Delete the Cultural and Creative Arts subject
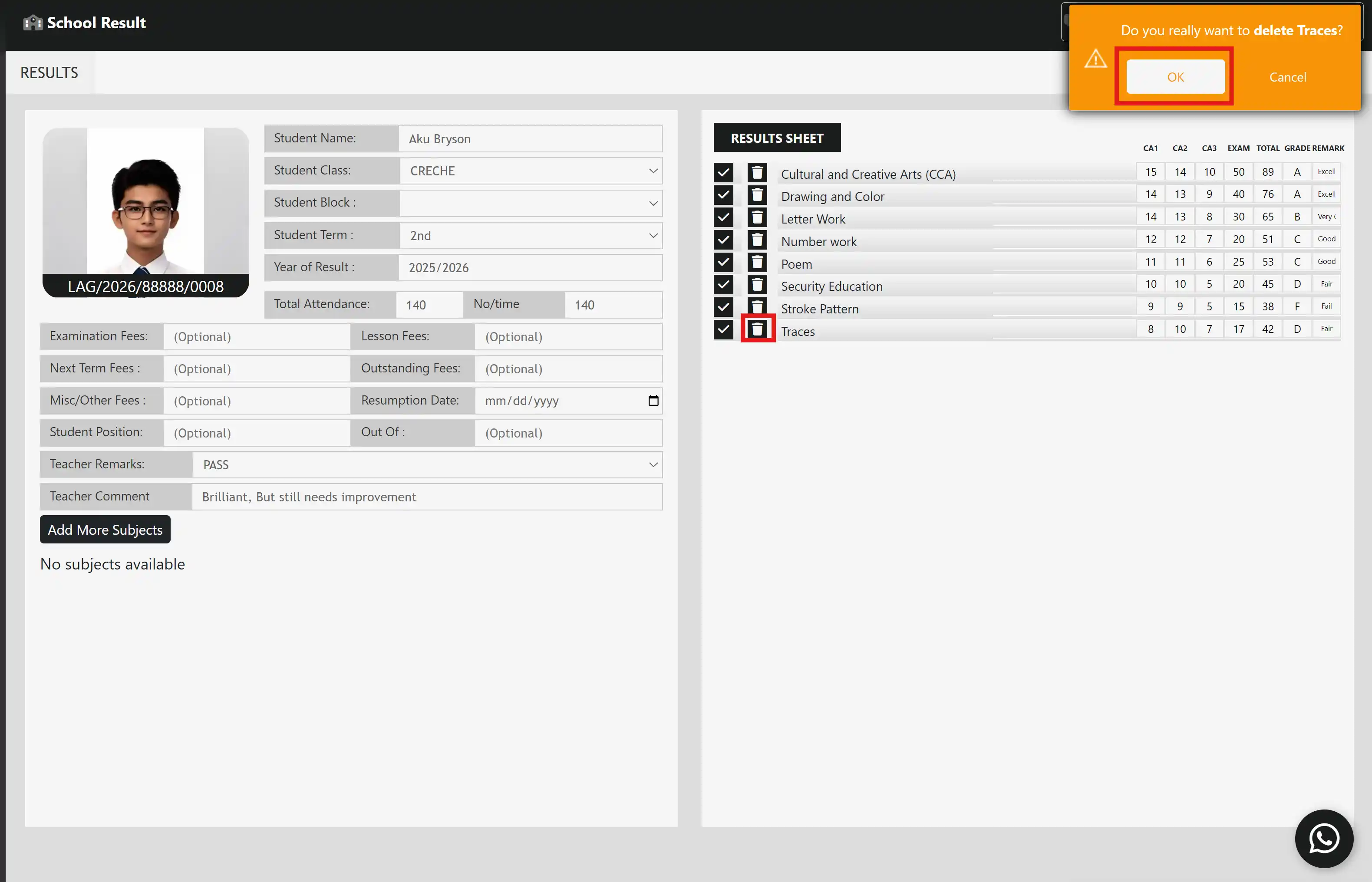1372x882 pixels. pyautogui.click(x=757, y=172)
